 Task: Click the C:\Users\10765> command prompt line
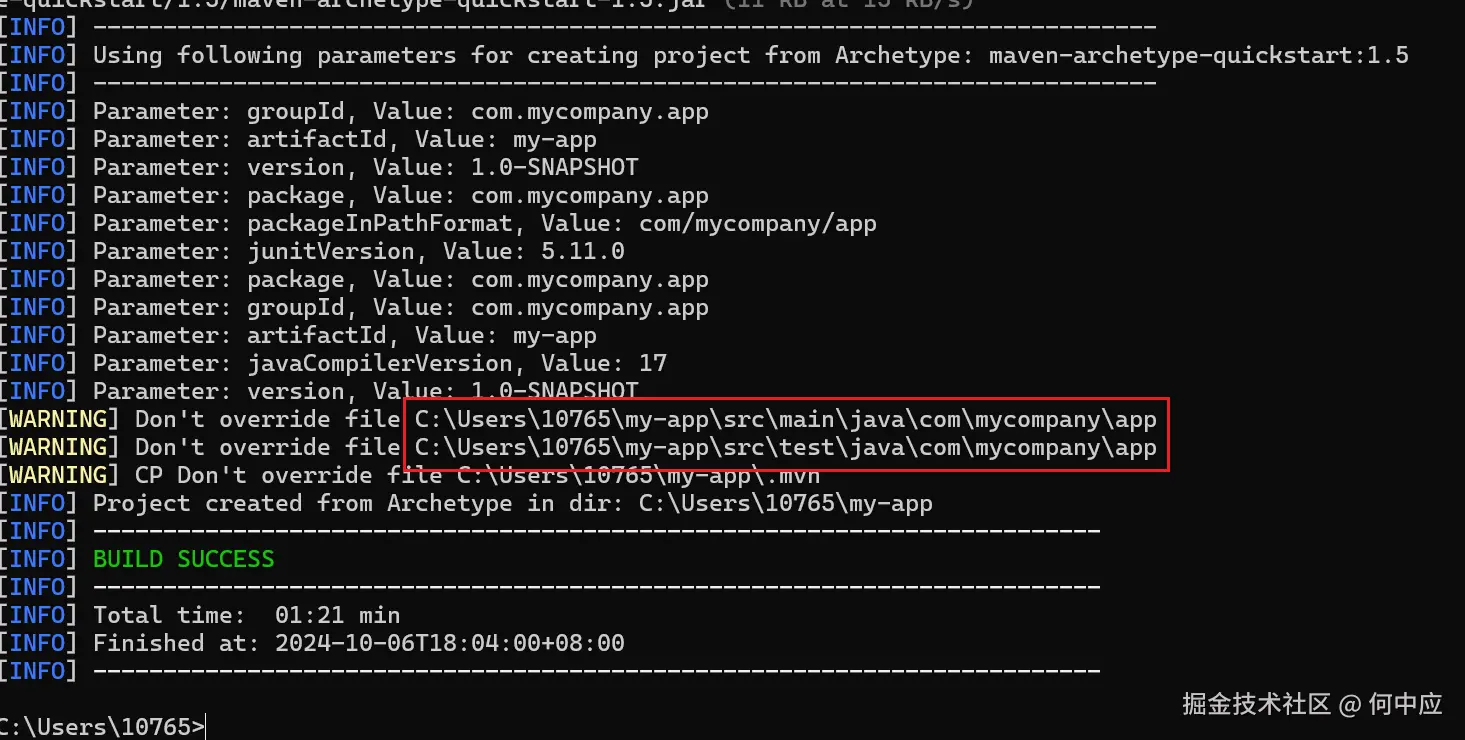pyautogui.click(x=102, y=727)
